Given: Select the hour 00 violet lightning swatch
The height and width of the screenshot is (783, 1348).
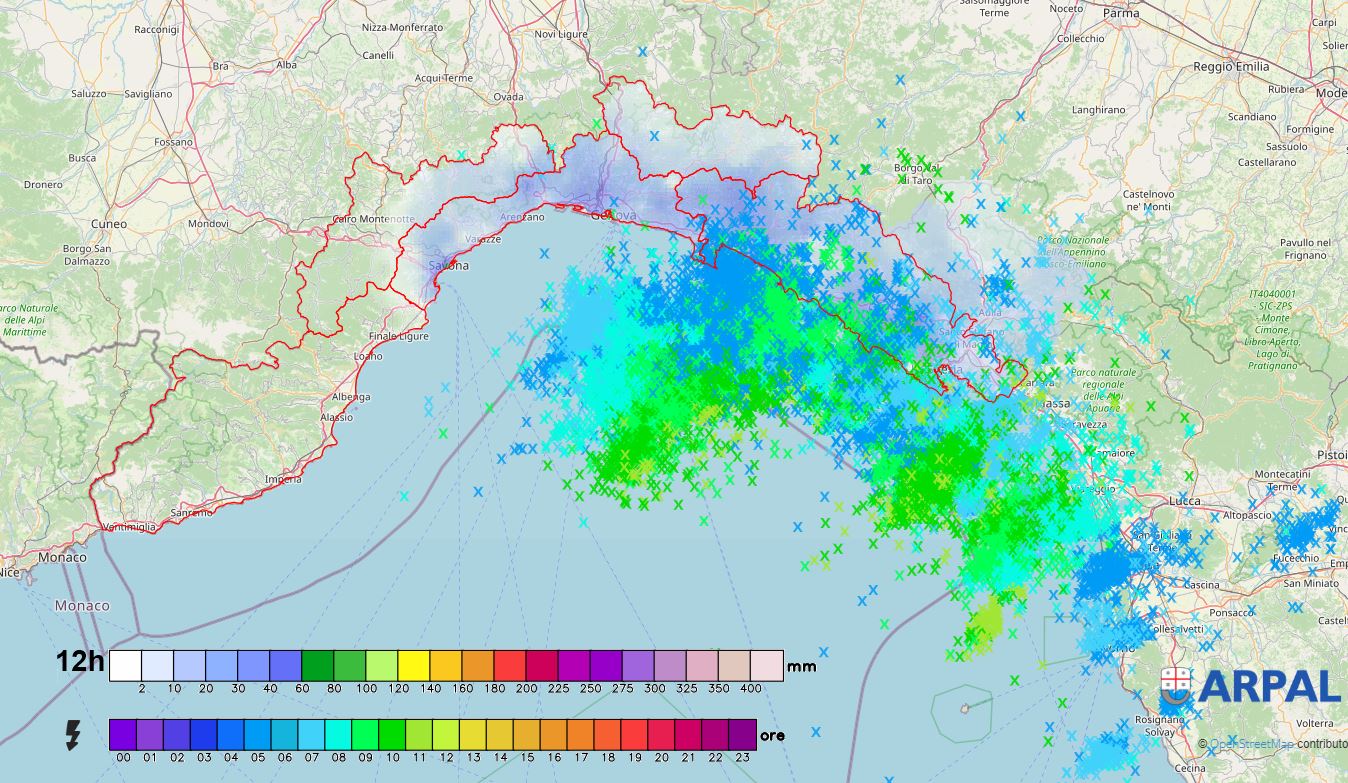Looking at the screenshot, I should [x=123, y=735].
